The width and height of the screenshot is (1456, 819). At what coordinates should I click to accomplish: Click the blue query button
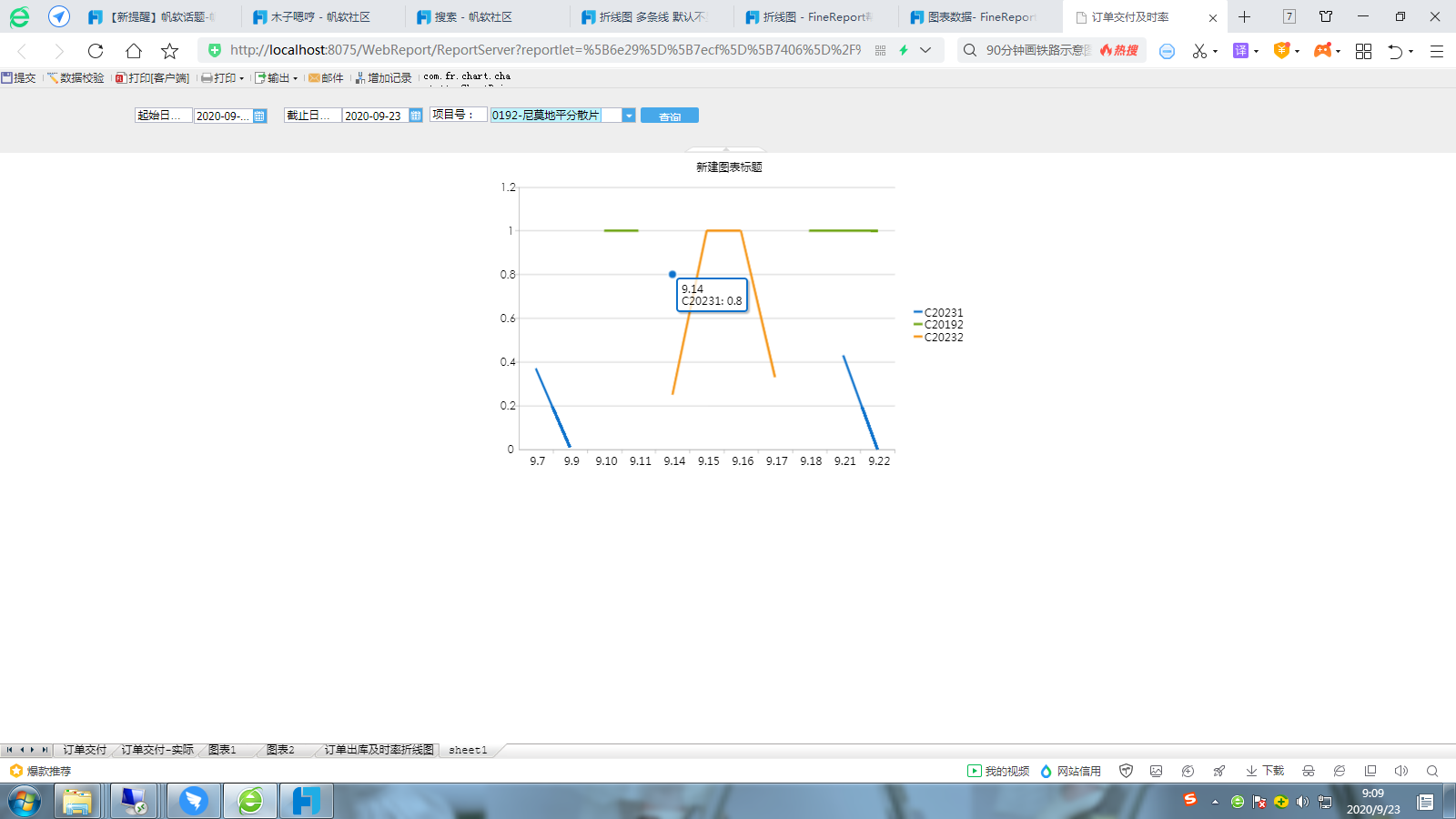tap(670, 116)
